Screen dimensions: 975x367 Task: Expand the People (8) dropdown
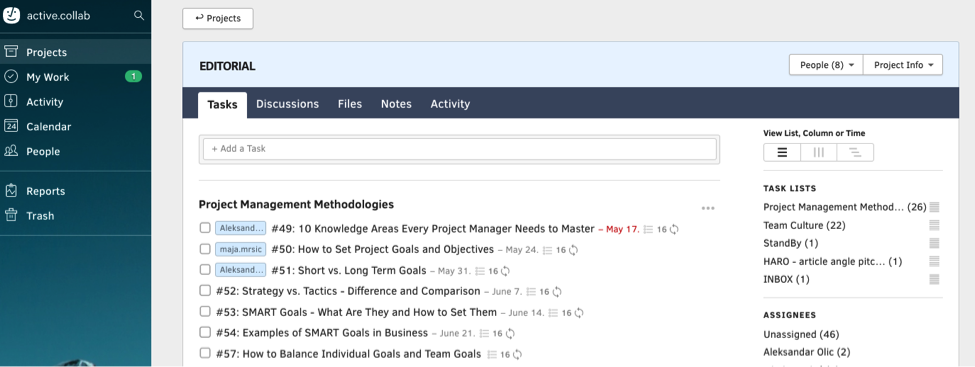point(826,65)
